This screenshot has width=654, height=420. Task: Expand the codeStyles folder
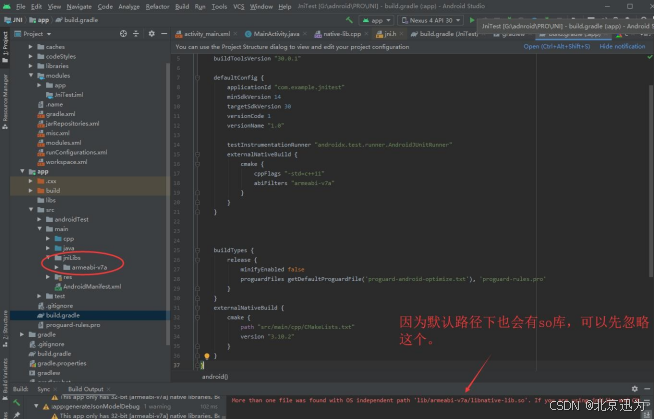click(x=30, y=56)
